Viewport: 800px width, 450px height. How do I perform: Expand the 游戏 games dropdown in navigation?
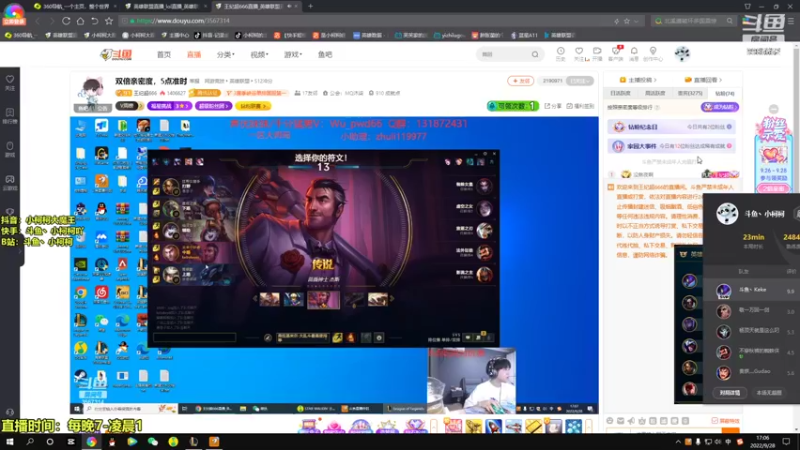pos(293,54)
